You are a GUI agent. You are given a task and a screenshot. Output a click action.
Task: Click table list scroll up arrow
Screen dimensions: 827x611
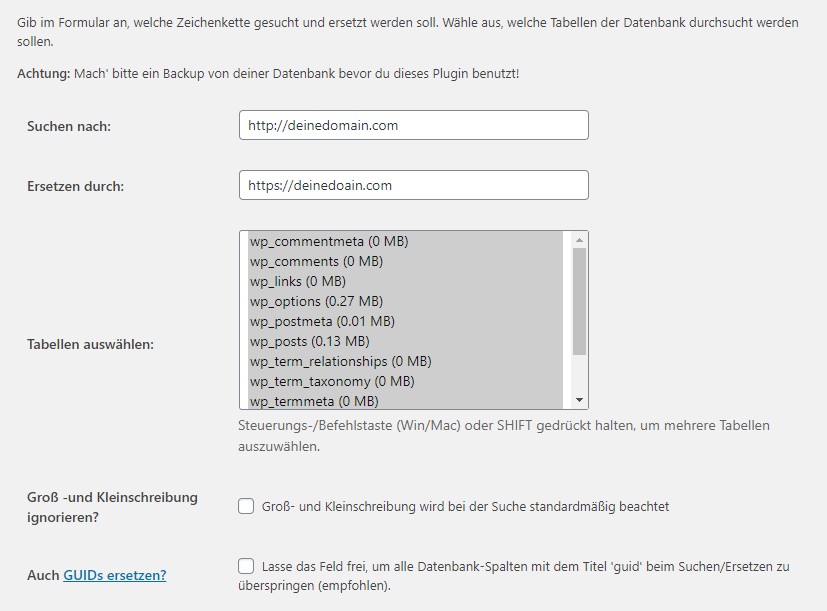(x=580, y=240)
